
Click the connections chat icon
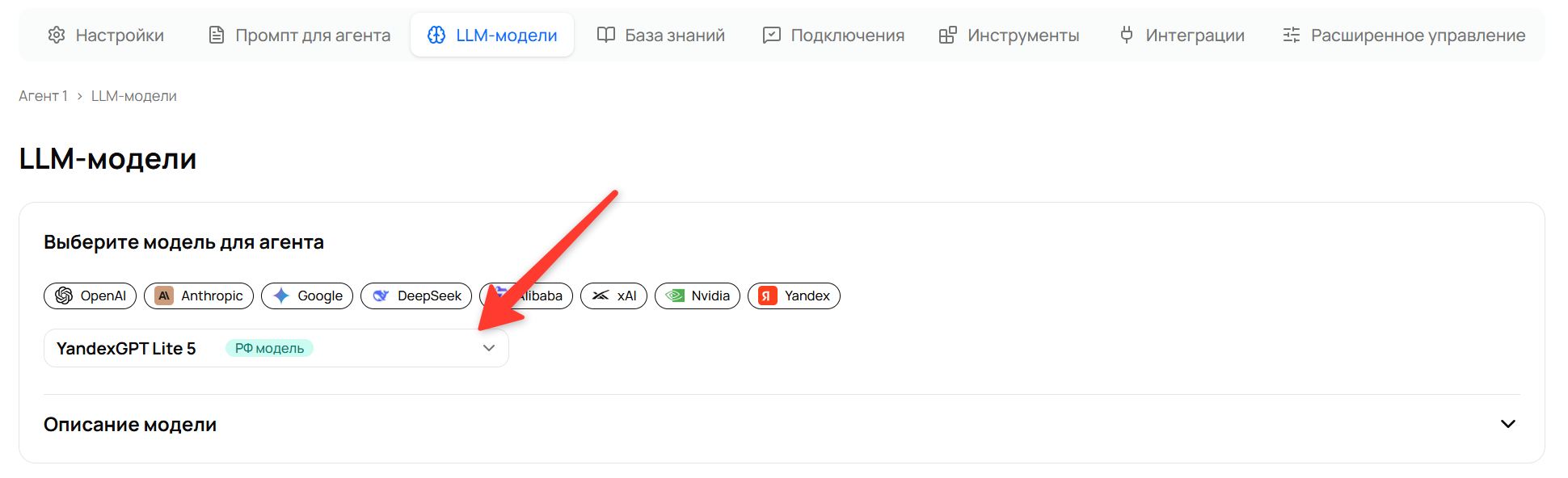point(772,35)
